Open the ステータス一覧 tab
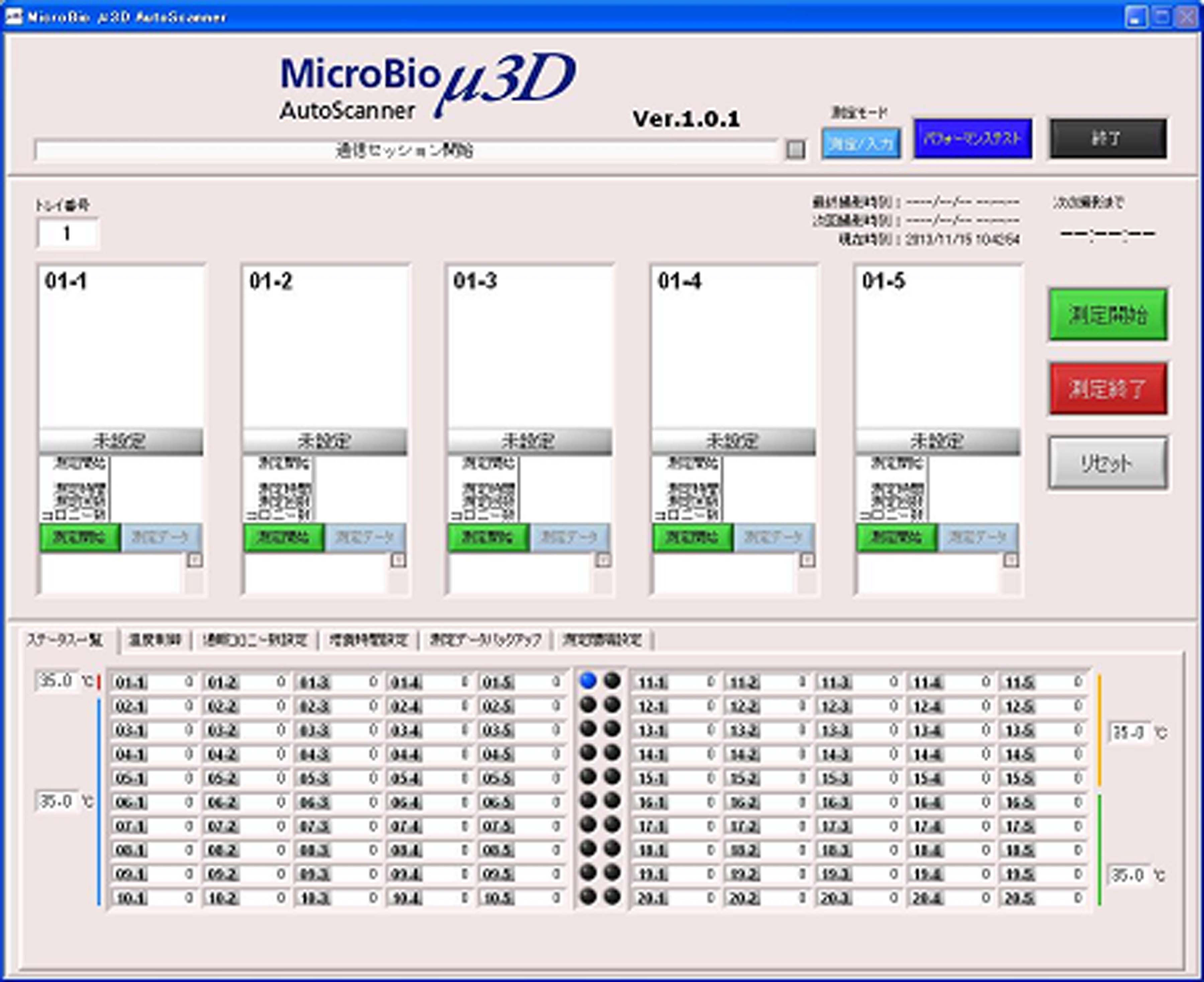 66,640
